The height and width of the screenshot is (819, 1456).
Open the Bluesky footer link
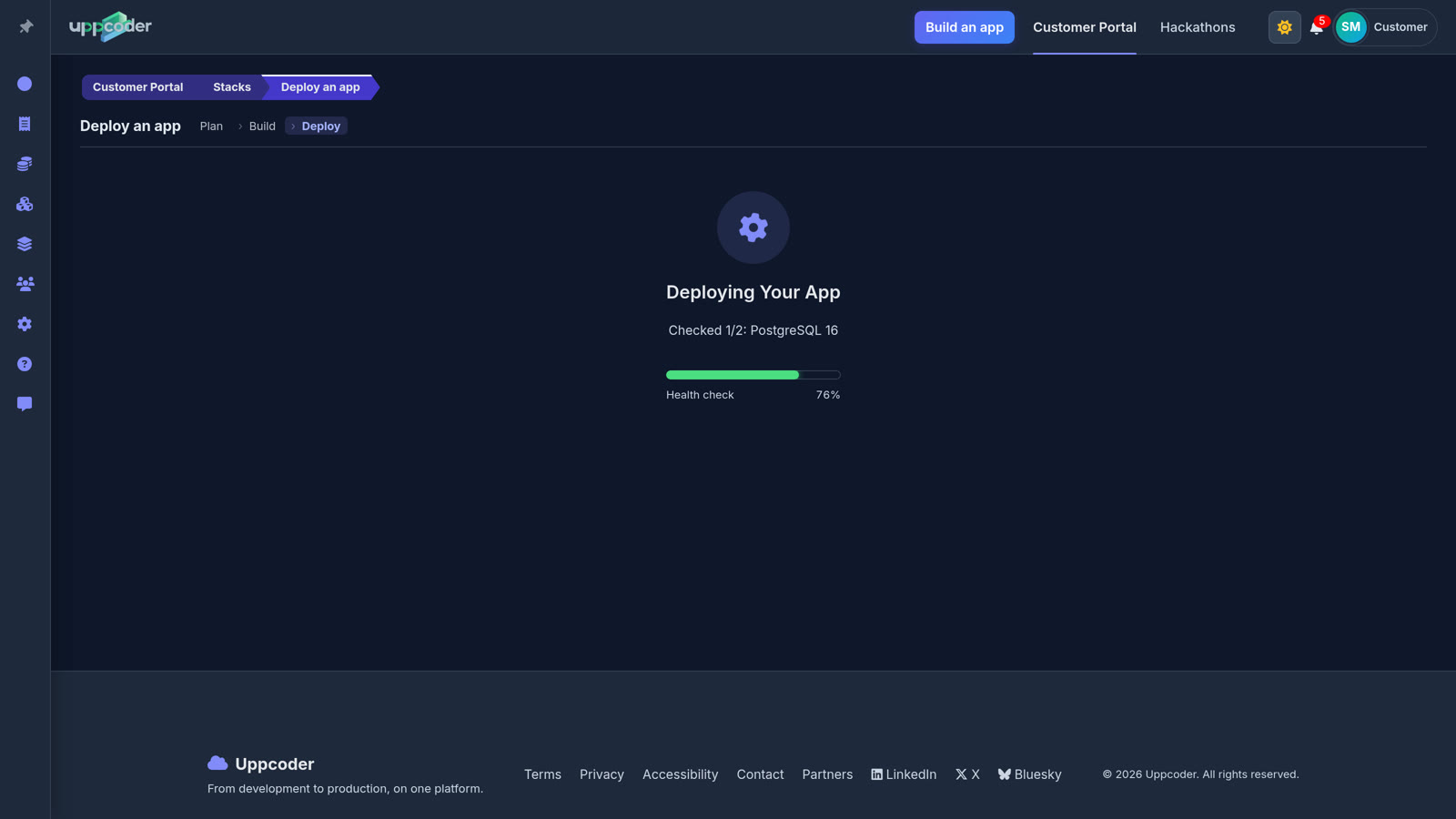pos(1029,774)
